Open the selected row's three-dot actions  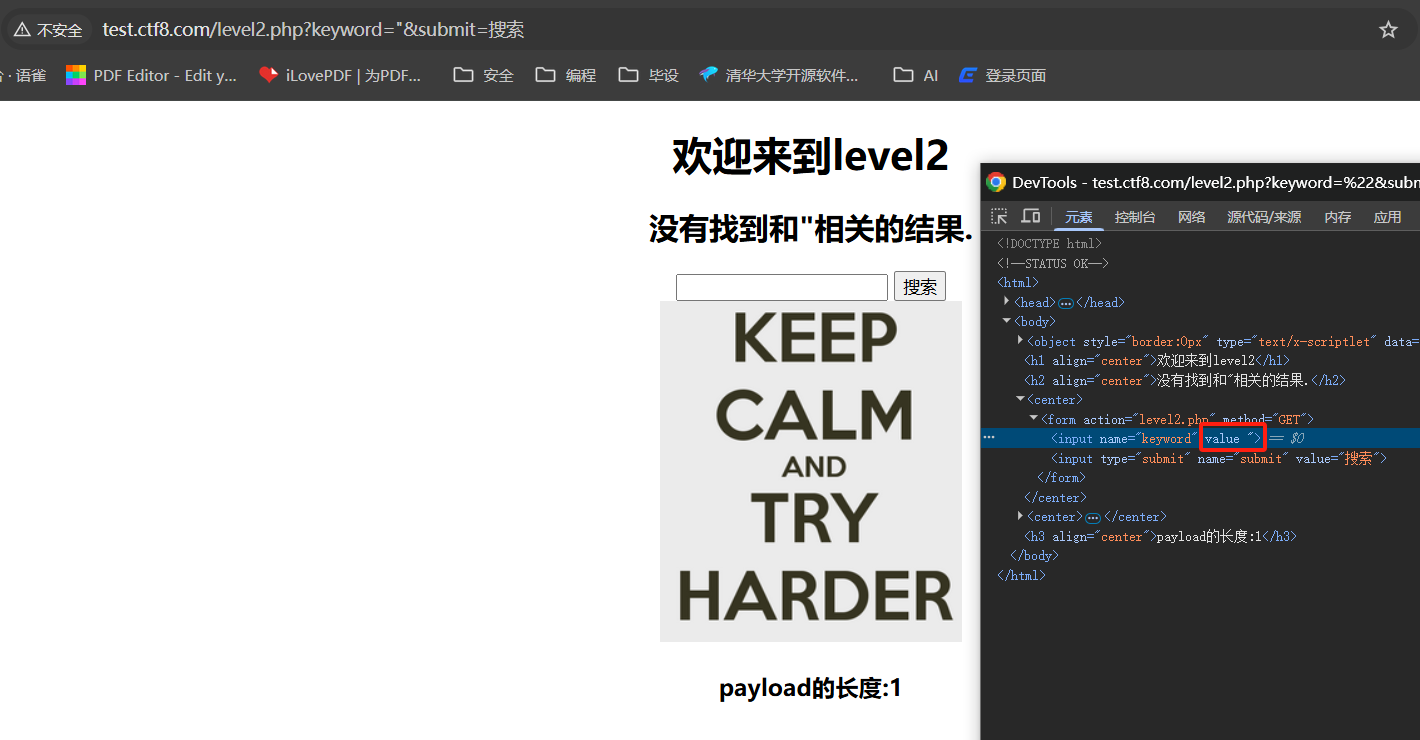click(989, 438)
